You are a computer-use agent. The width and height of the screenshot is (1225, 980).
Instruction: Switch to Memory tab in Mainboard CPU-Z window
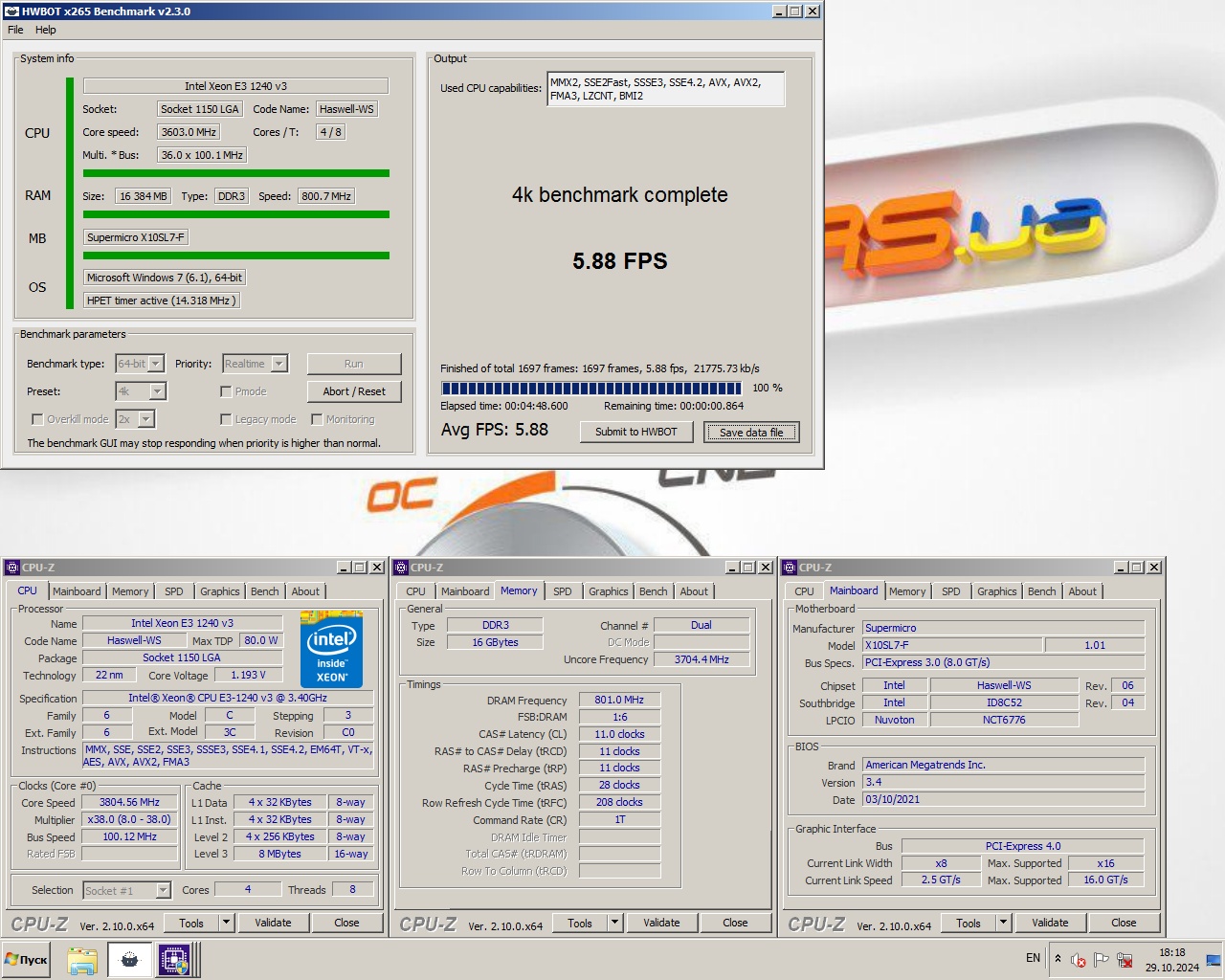906,591
